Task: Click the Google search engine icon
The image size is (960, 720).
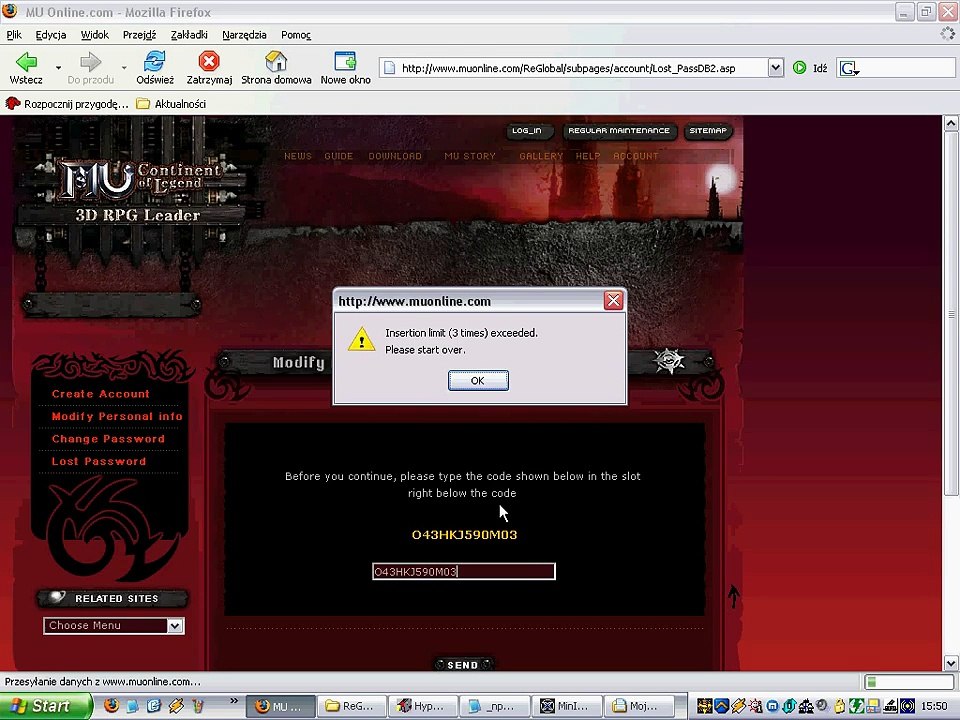Action: click(849, 69)
